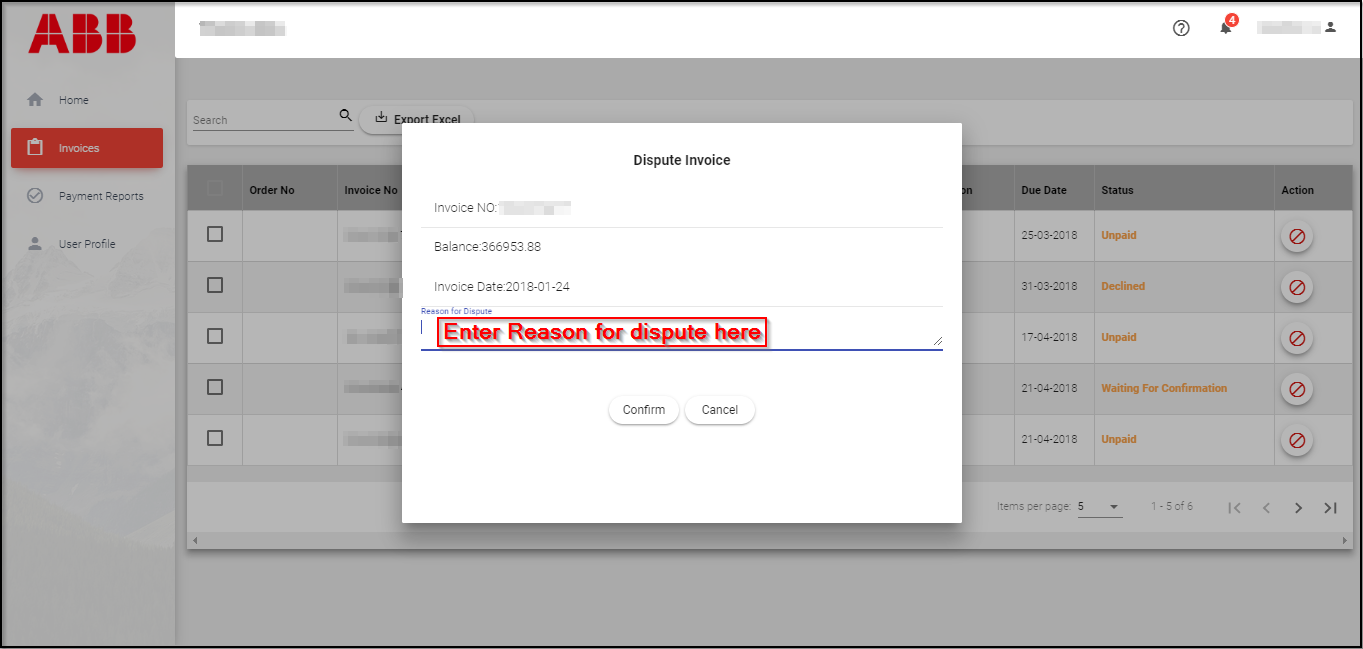Click dispute icon for Waiting For Confirmation invoice
The image size is (1363, 649).
point(1297,389)
